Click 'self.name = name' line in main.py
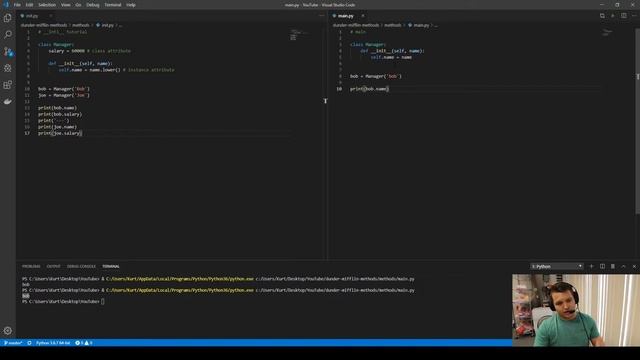 (x=391, y=57)
